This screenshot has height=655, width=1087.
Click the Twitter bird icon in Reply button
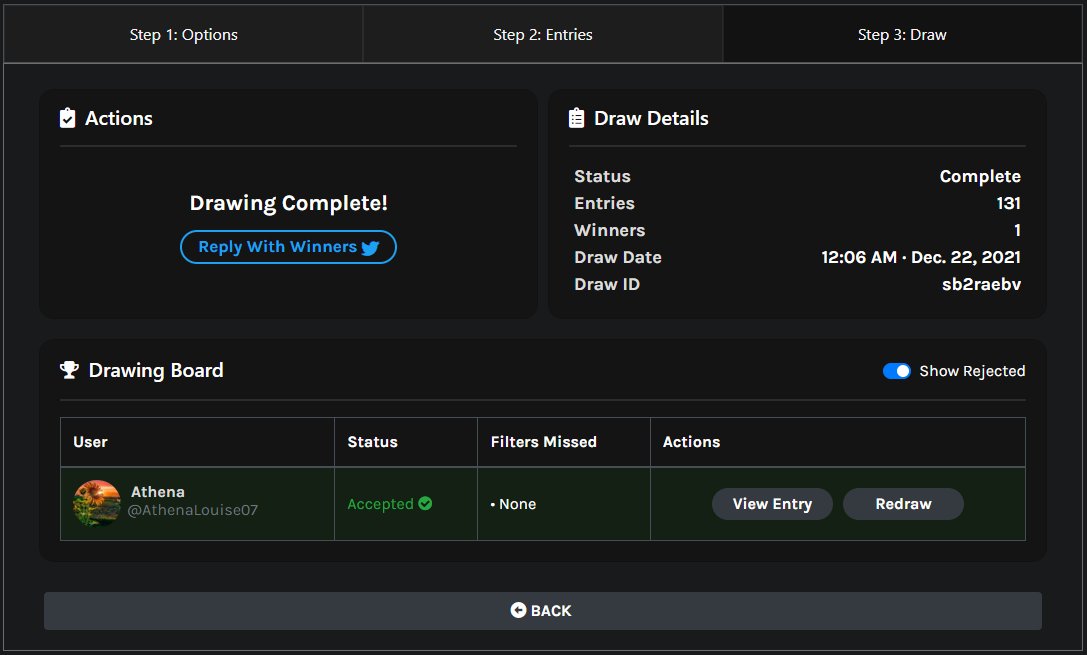click(x=370, y=247)
